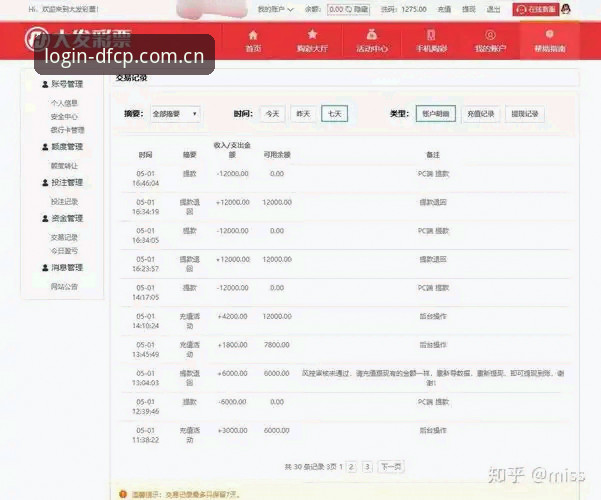Open 银行卡管理 in the sidebar
The height and width of the screenshot is (500, 601).
67,130
